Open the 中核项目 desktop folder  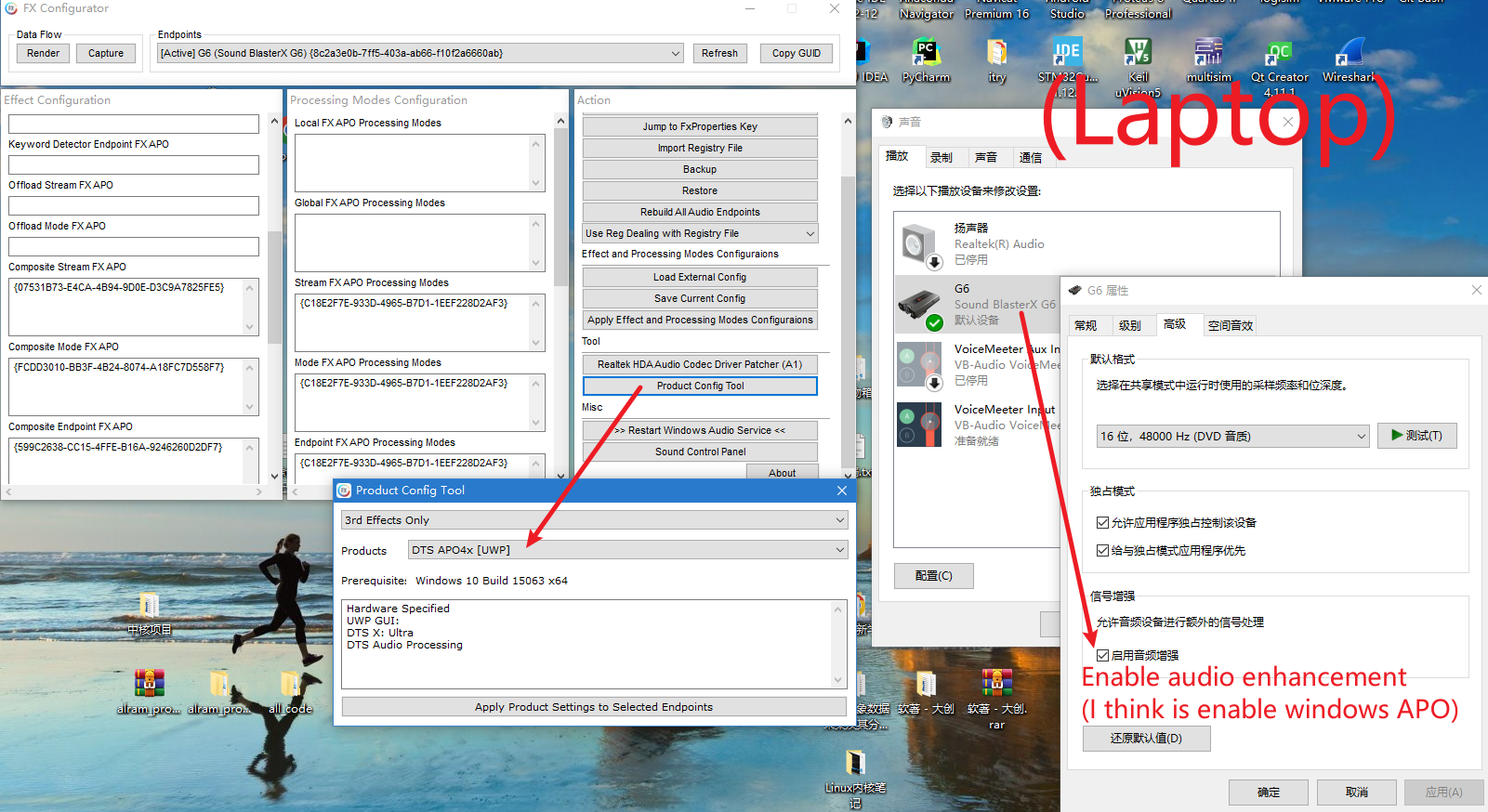149,605
